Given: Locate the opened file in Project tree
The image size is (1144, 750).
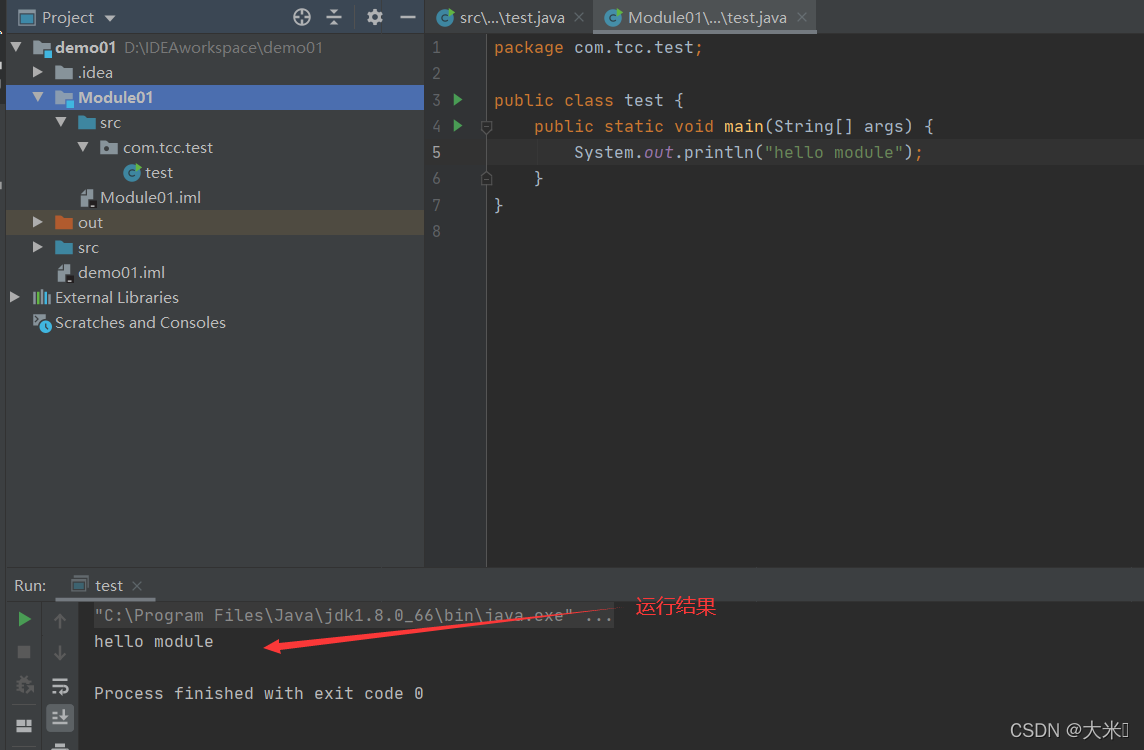Looking at the screenshot, I should pos(301,18).
